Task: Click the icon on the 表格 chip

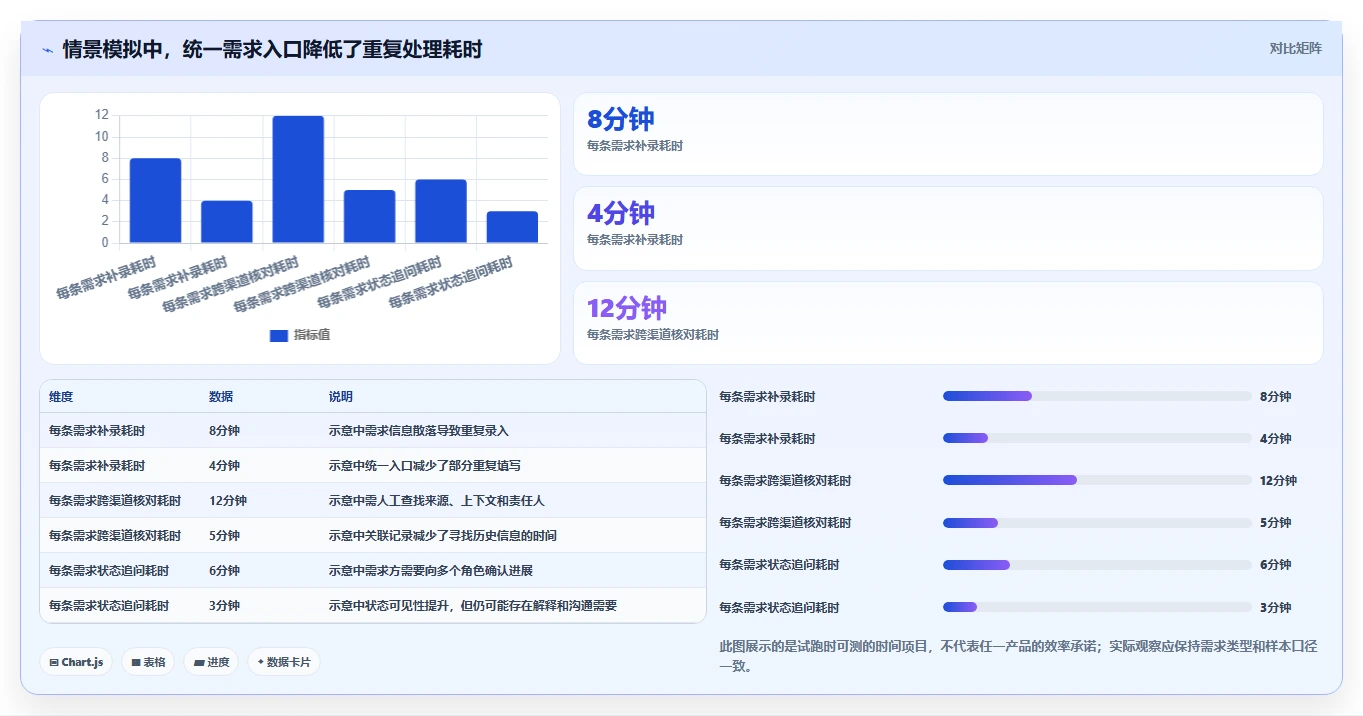Action: pos(136,662)
